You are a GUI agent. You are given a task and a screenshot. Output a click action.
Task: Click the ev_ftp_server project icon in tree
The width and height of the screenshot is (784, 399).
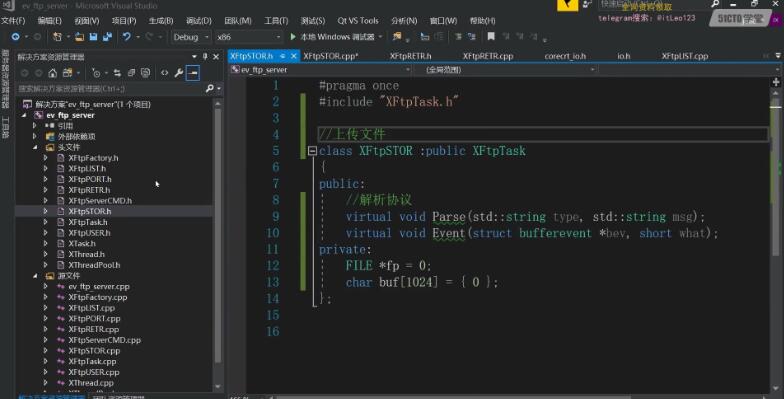tap(38, 115)
